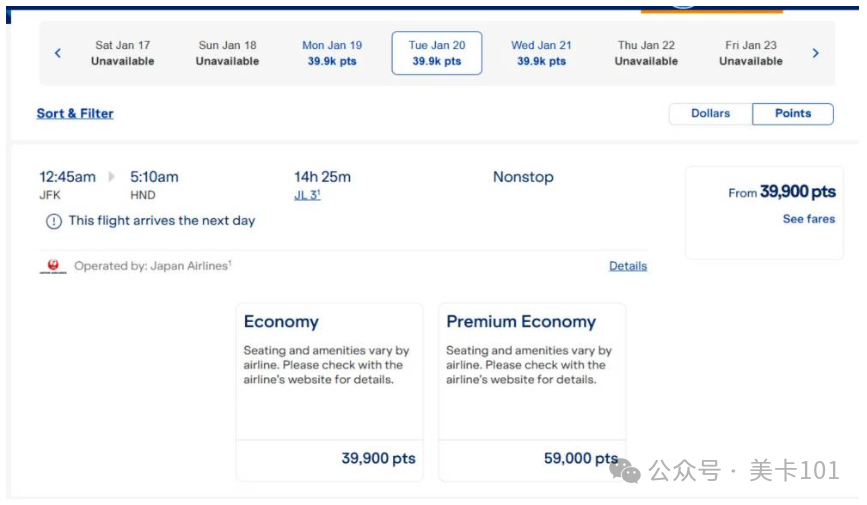The width and height of the screenshot is (867, 505).
Task: Select Mon Jan 19 date tab
Action: point(332,53)
